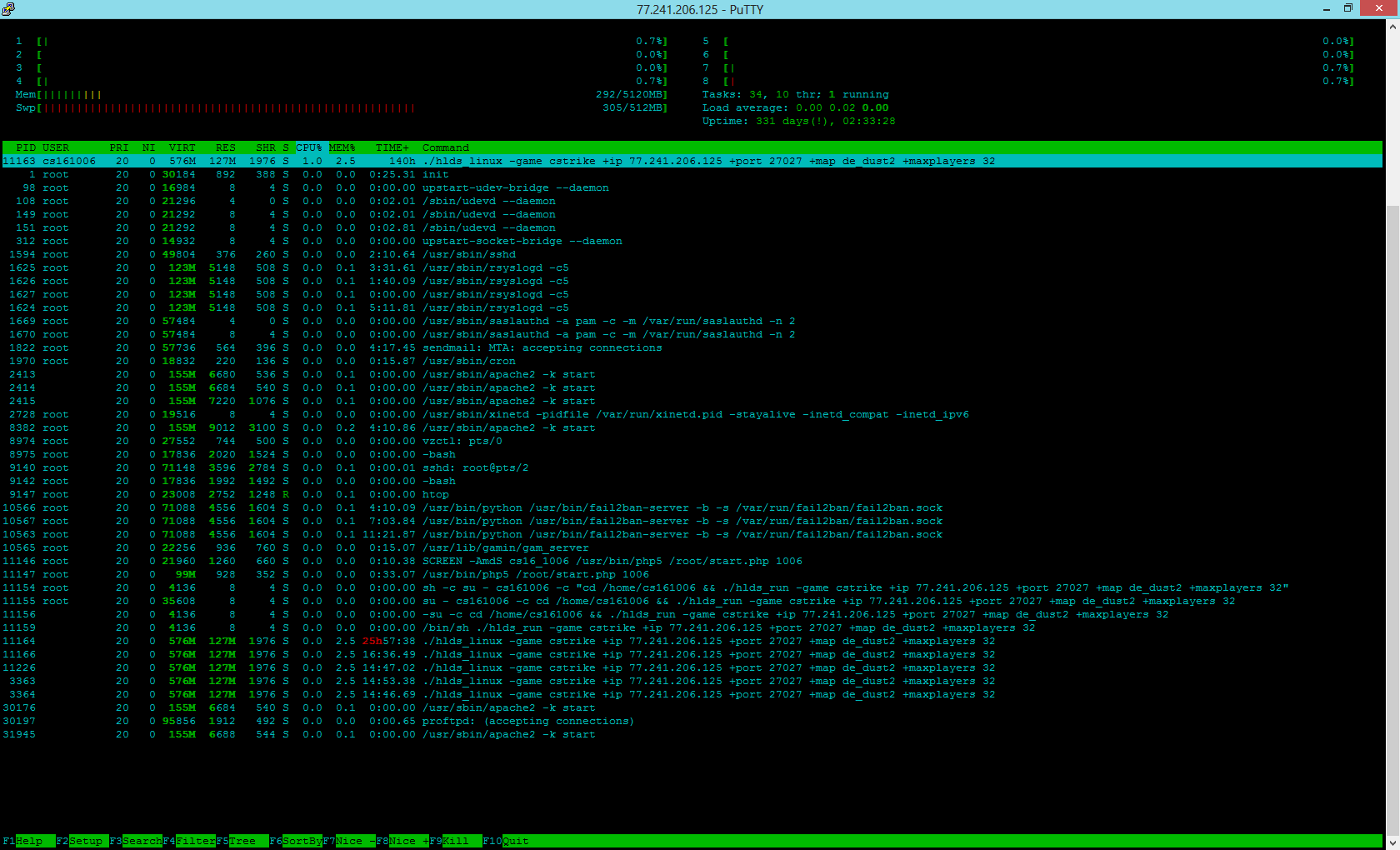Screen dimensions: 1400x850
Task: Select process 11155 su - cs161006 row
Action: [x=692, y=601]
